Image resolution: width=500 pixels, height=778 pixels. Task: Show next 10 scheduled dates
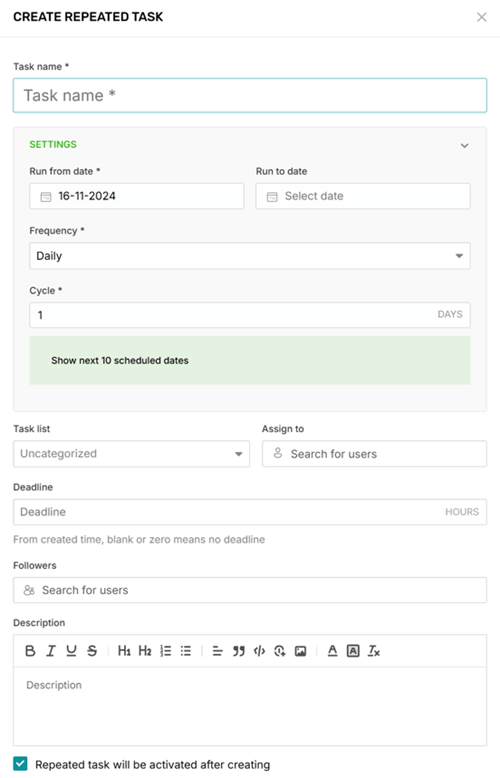tap(120, 360)
